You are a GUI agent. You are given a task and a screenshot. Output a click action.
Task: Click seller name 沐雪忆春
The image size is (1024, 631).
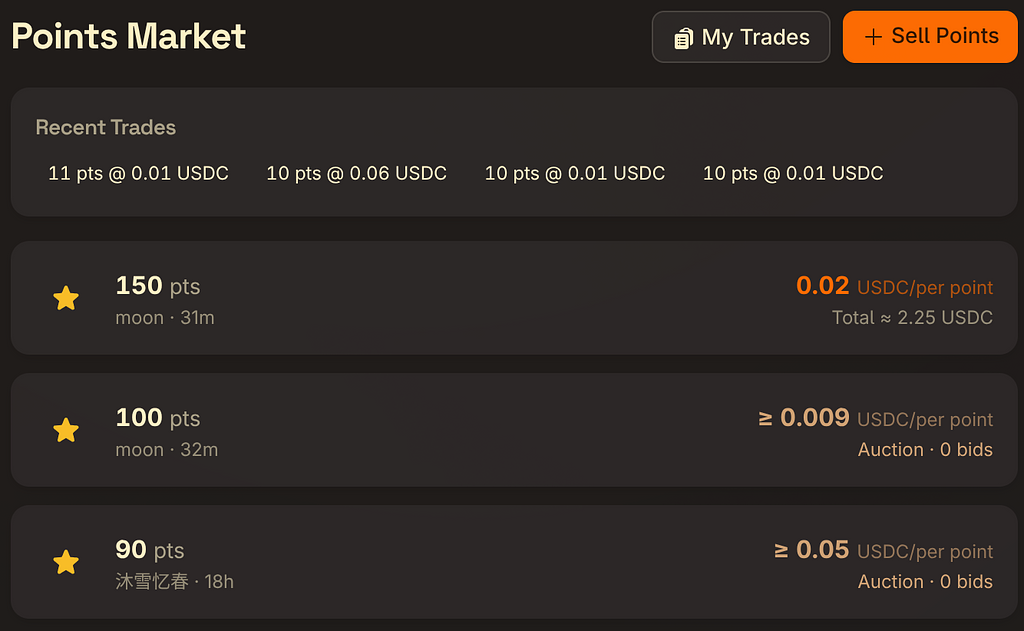(152, 581)
